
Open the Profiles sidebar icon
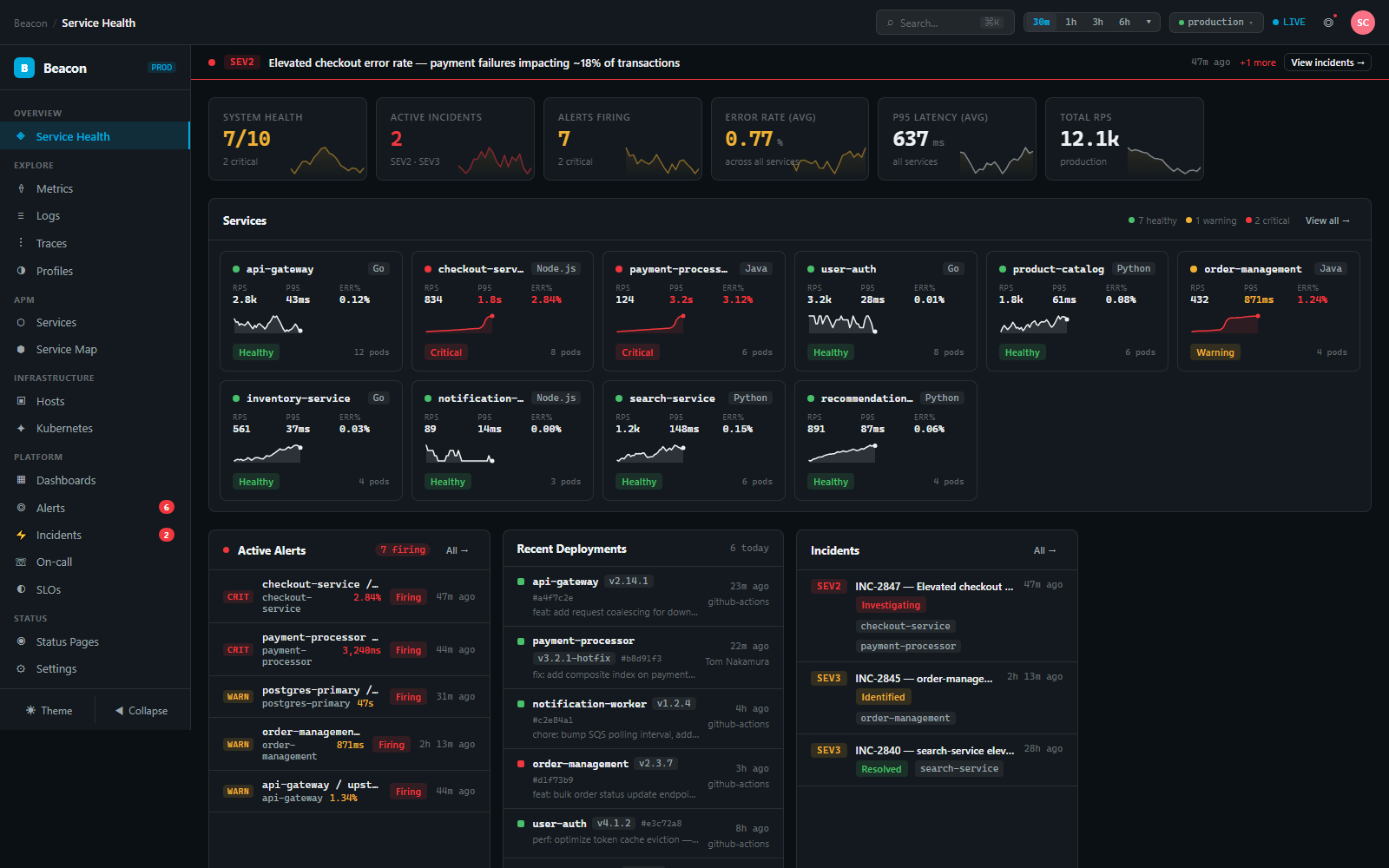[21, 271]
